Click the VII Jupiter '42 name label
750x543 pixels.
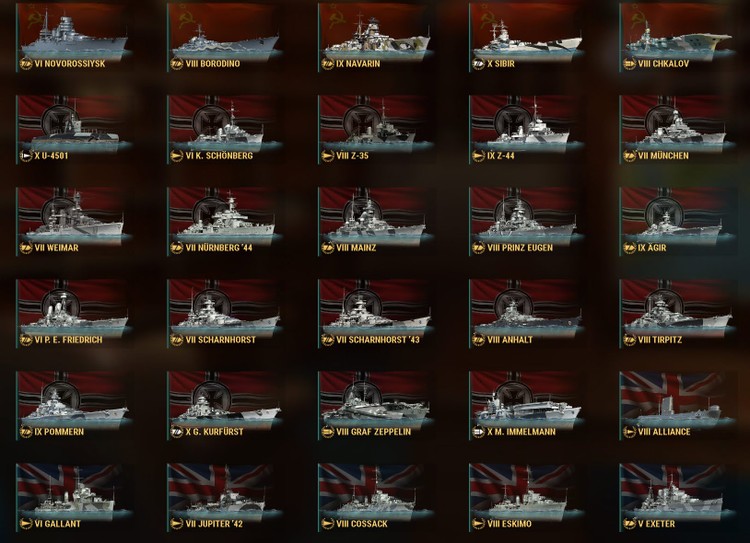click(x=214, y=524)
